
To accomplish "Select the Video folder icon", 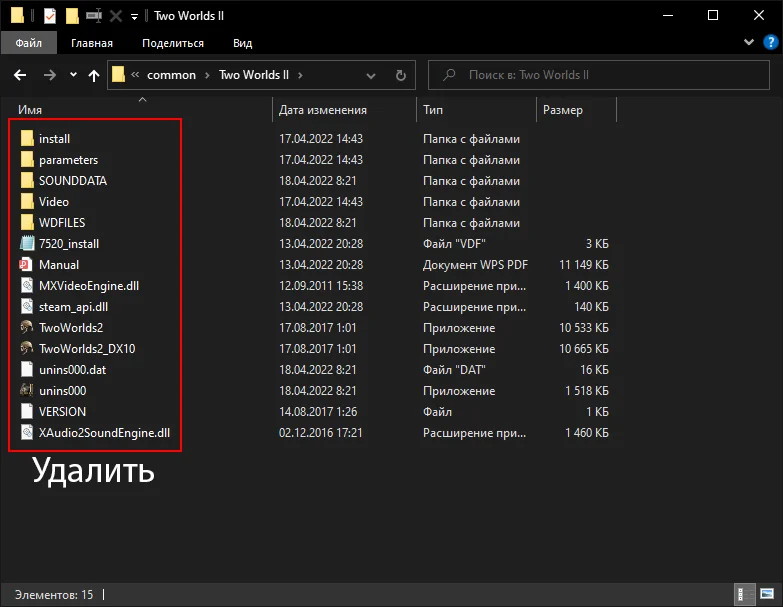I will click(27, 201).
